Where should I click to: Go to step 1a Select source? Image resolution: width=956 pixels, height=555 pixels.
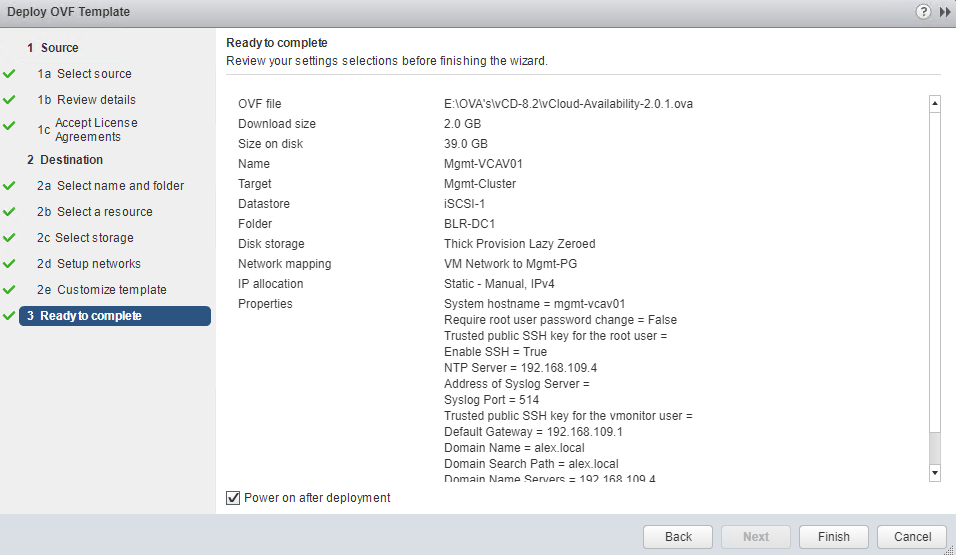(x=94, y=74)
